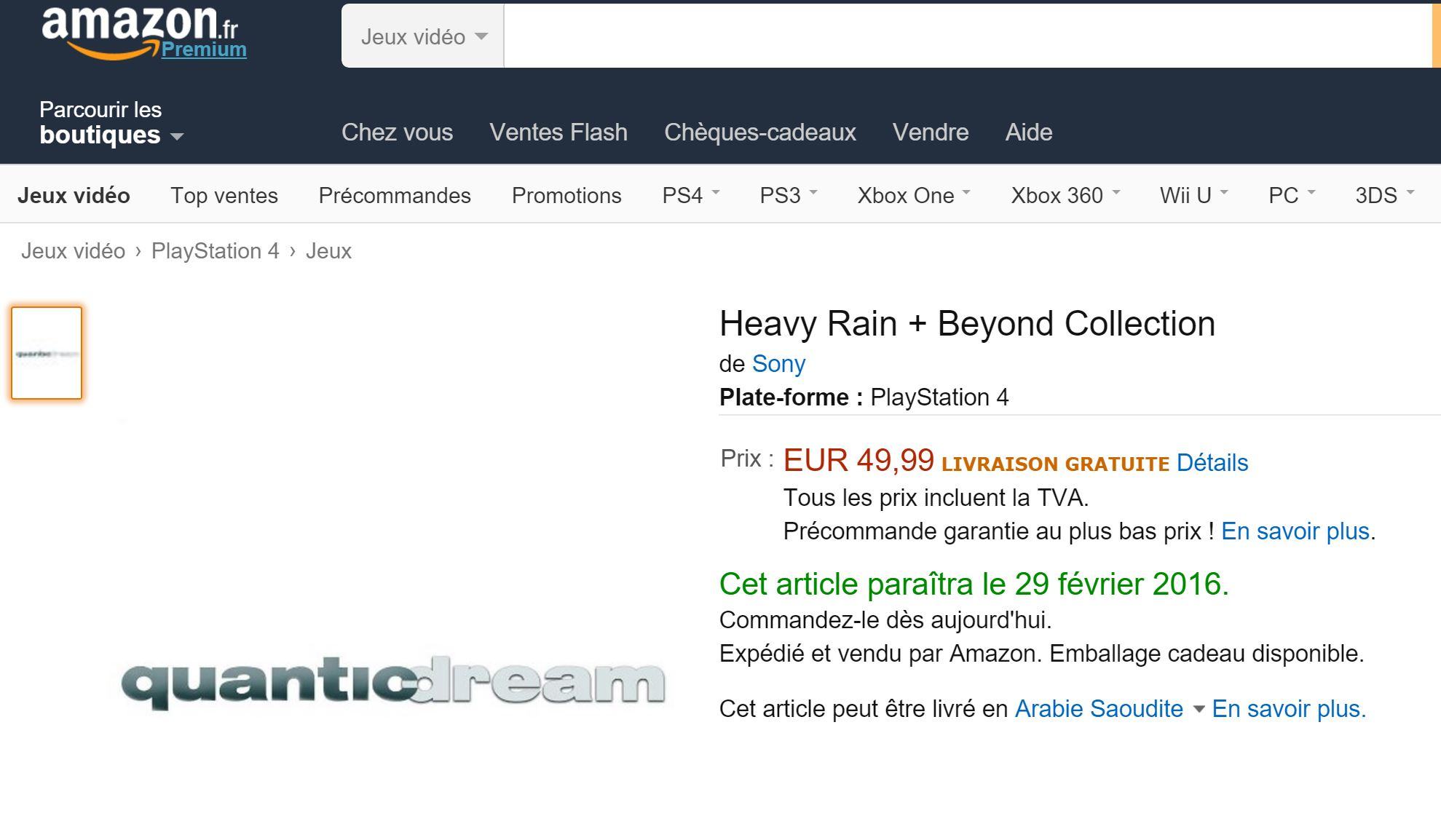Open Ventes Flash page

tap(558, 132)
